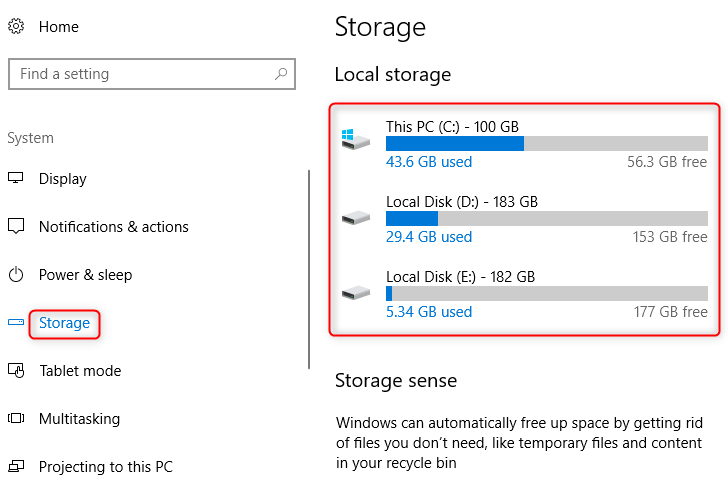
Task: Open the Tablet mode settings page
Action: [x=80, y=371]
